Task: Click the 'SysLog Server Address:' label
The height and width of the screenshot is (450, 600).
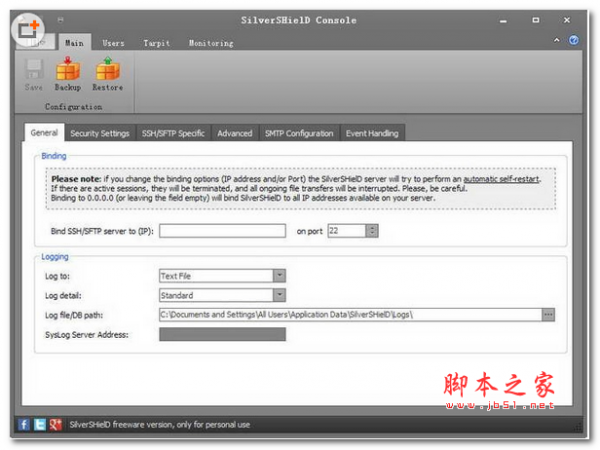Action: coord(86,335)
